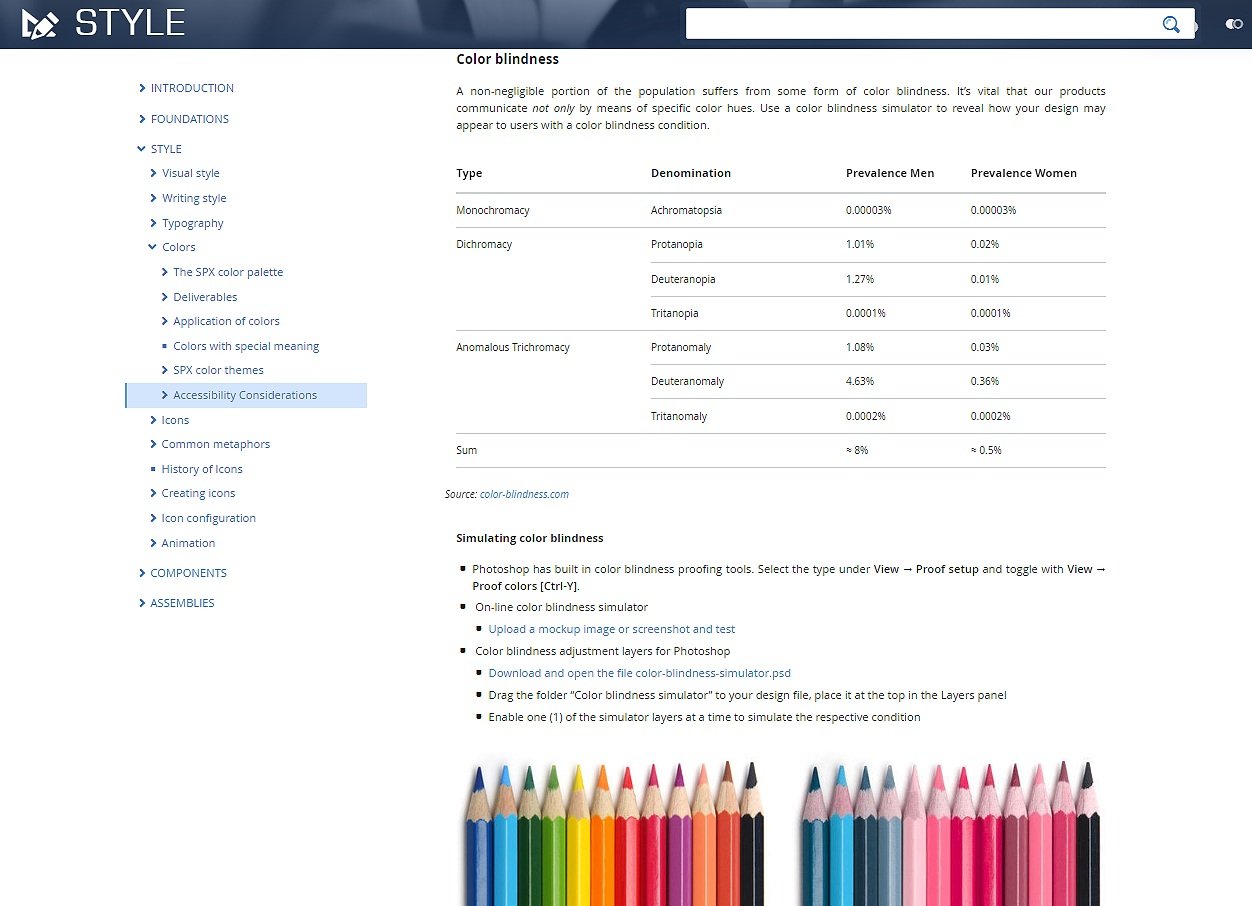
Task: Click the Prevalence Men column header
Action: [x=890, y=173]
